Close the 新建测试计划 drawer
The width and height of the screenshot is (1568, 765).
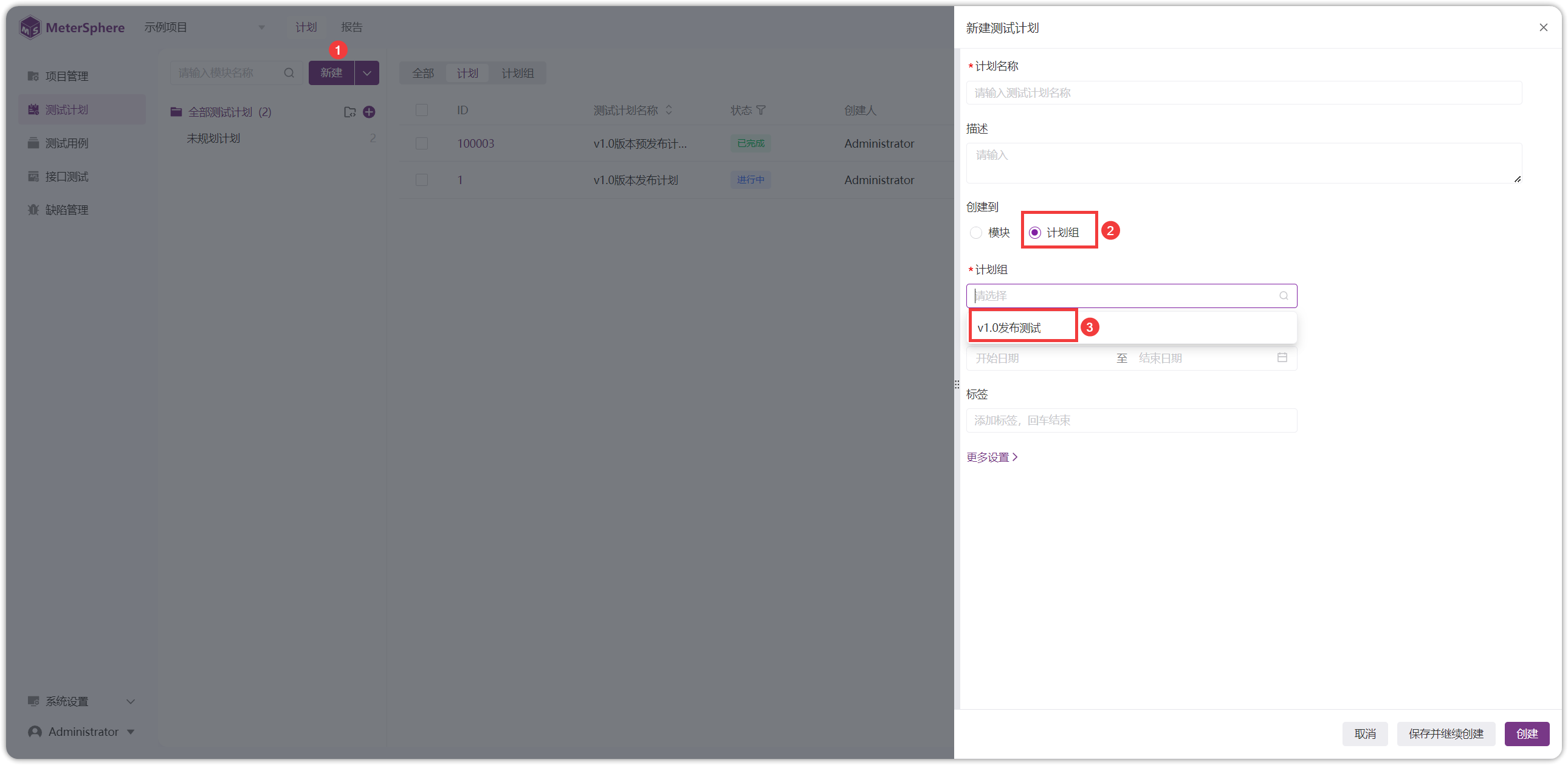tap(1543, 27)
